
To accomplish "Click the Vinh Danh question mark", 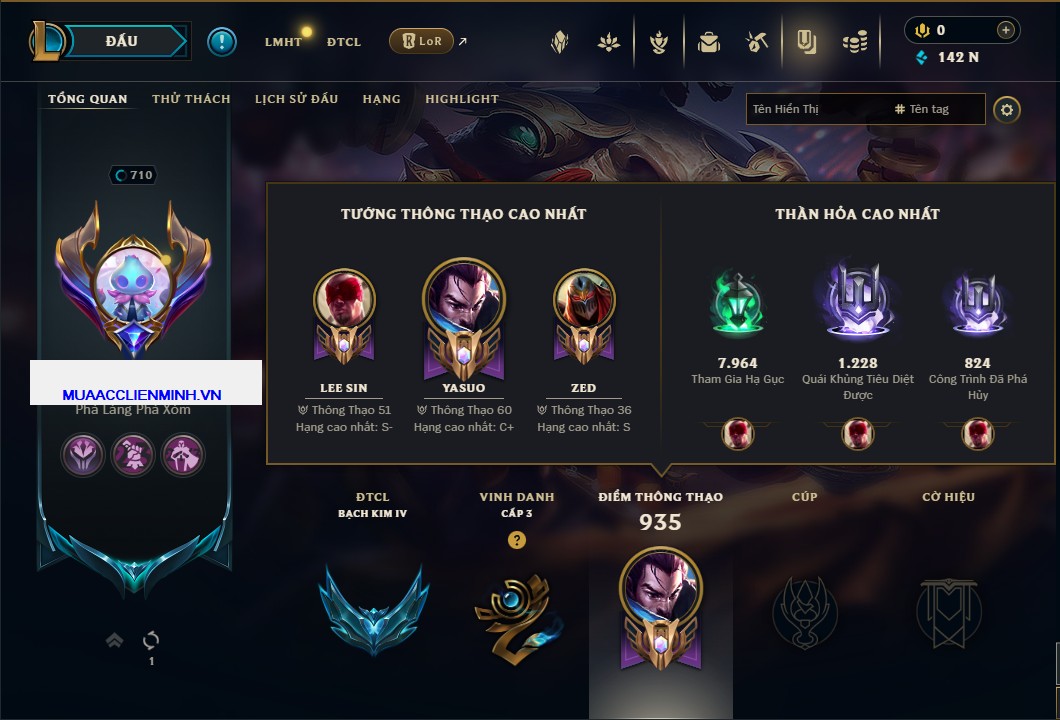I will [x=516, y=540].
